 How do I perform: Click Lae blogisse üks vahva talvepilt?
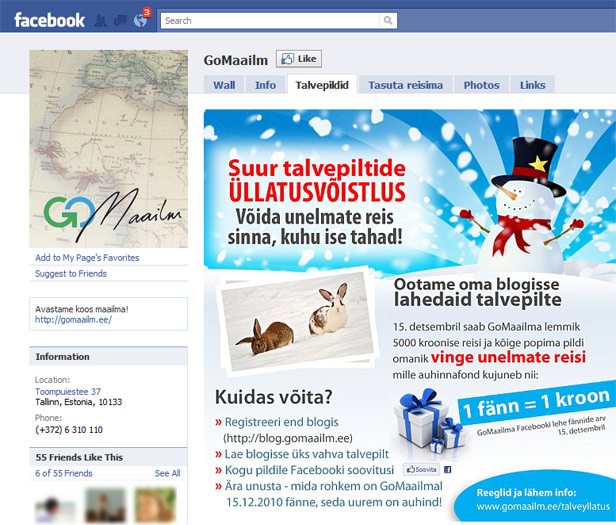click(x=306, y=454)
